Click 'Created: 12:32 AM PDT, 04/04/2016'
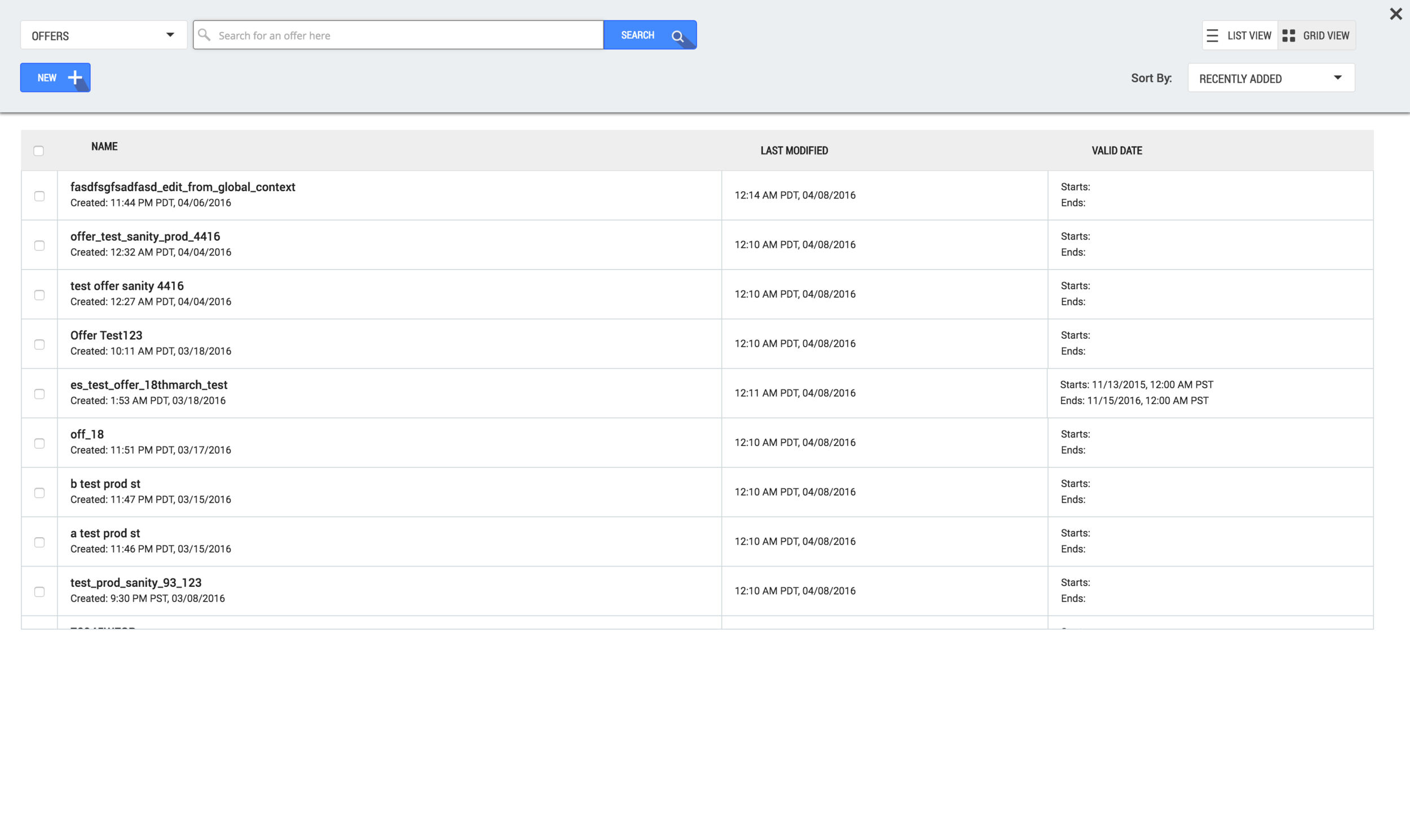Screen dimensions: 1410x840 point(151,252)
